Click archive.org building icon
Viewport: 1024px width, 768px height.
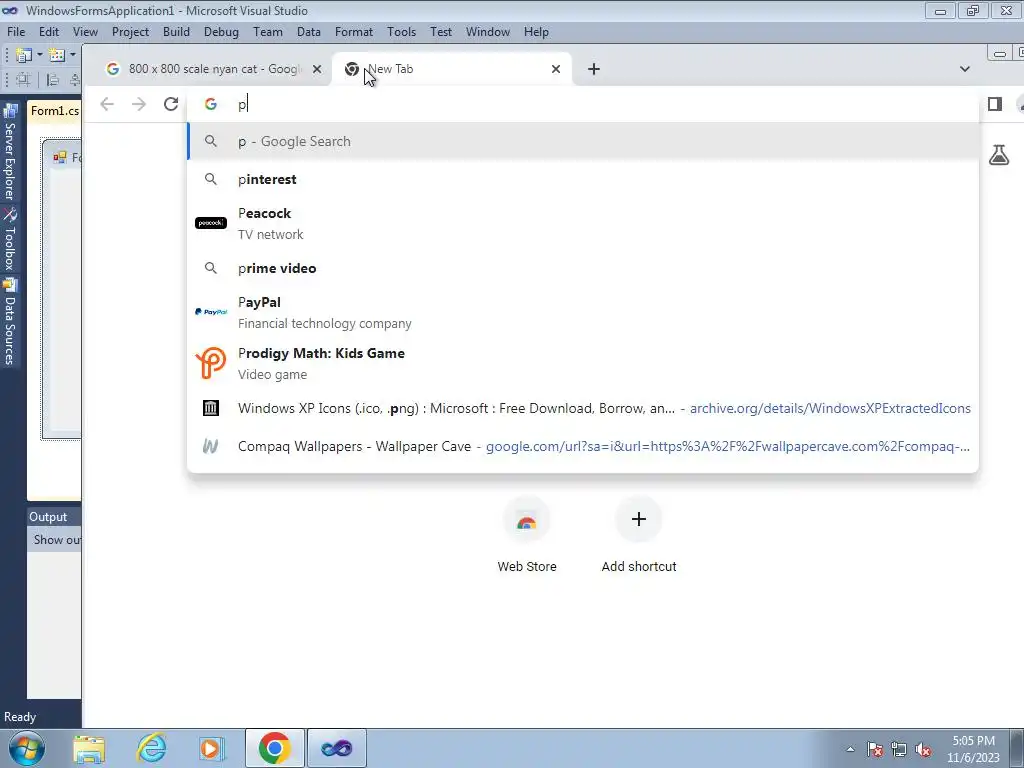point(210,408)
